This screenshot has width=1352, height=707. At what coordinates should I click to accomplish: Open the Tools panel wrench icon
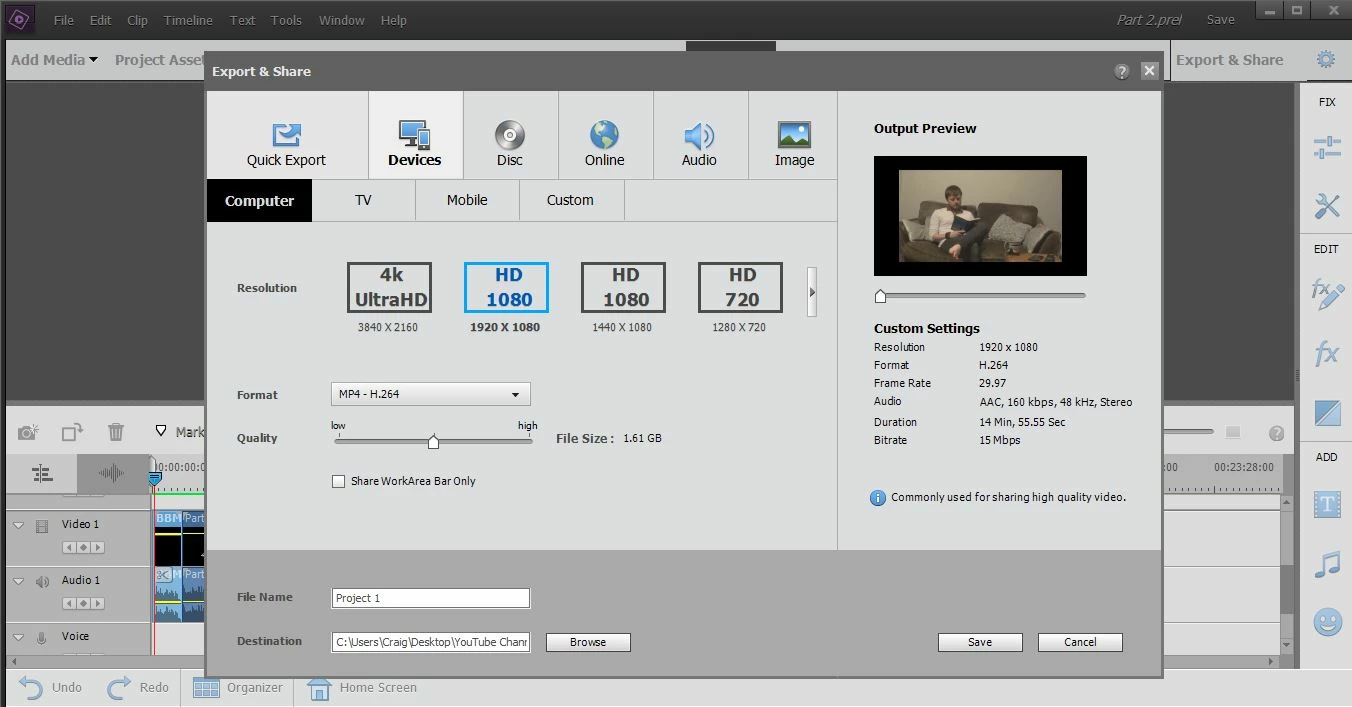1327,206
